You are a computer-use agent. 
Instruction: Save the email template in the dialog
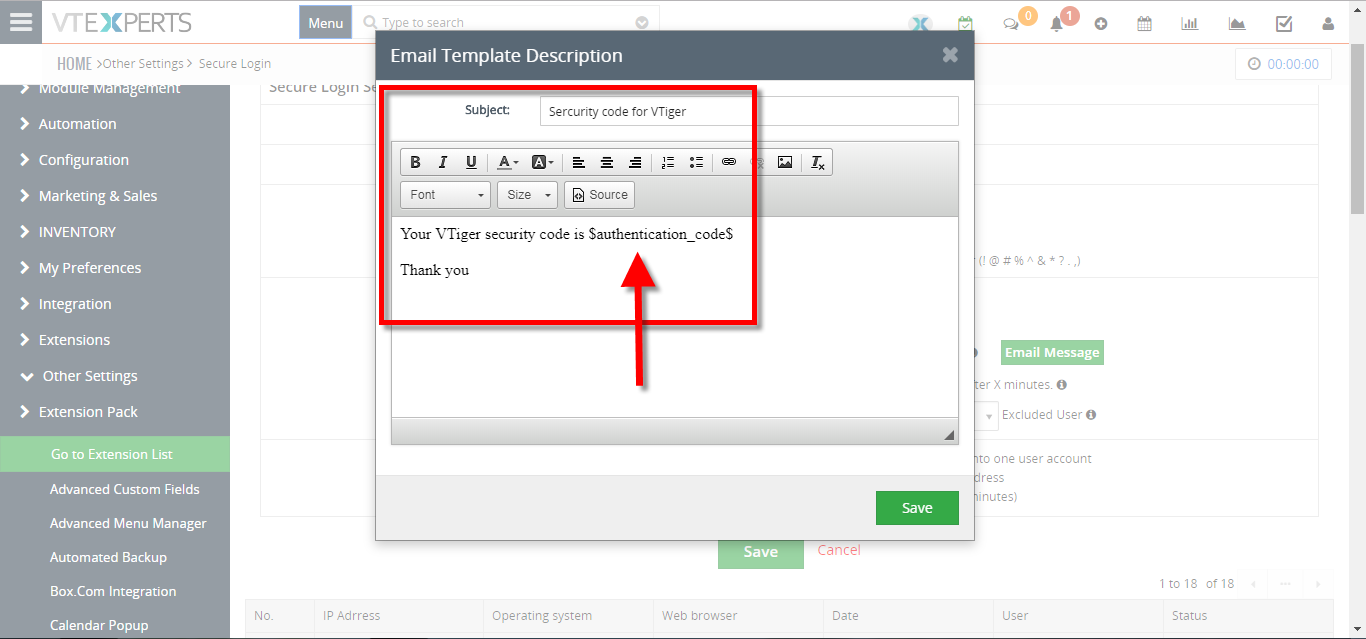(x=917, y=508)
